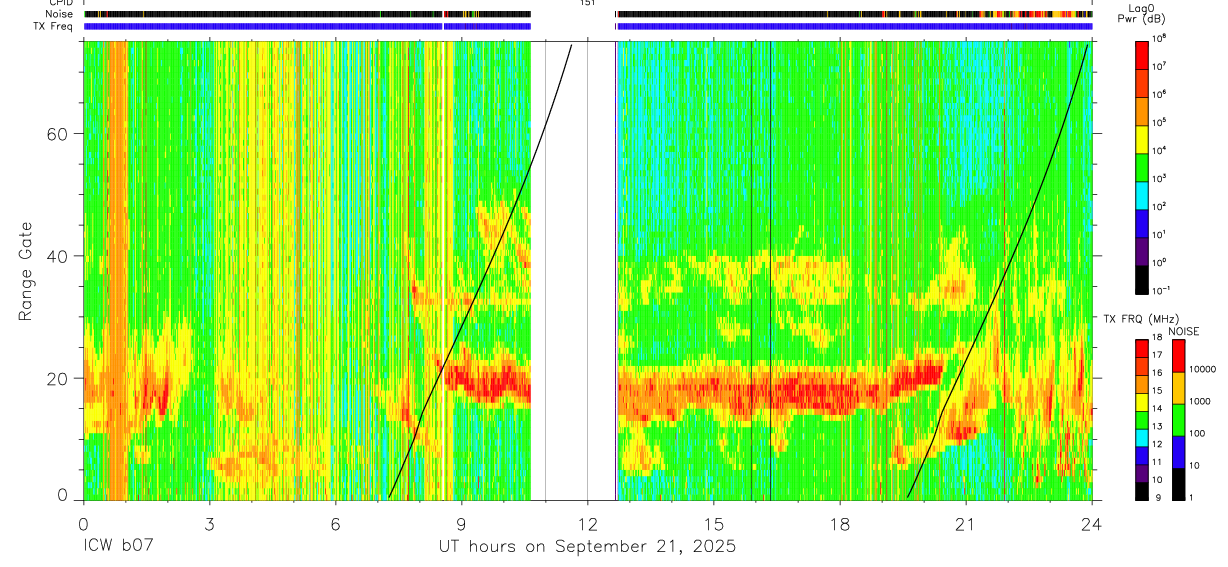The image size is (1228, 567).
Task: Click the x-axis tick label '3'
Action: click(209, 523)
